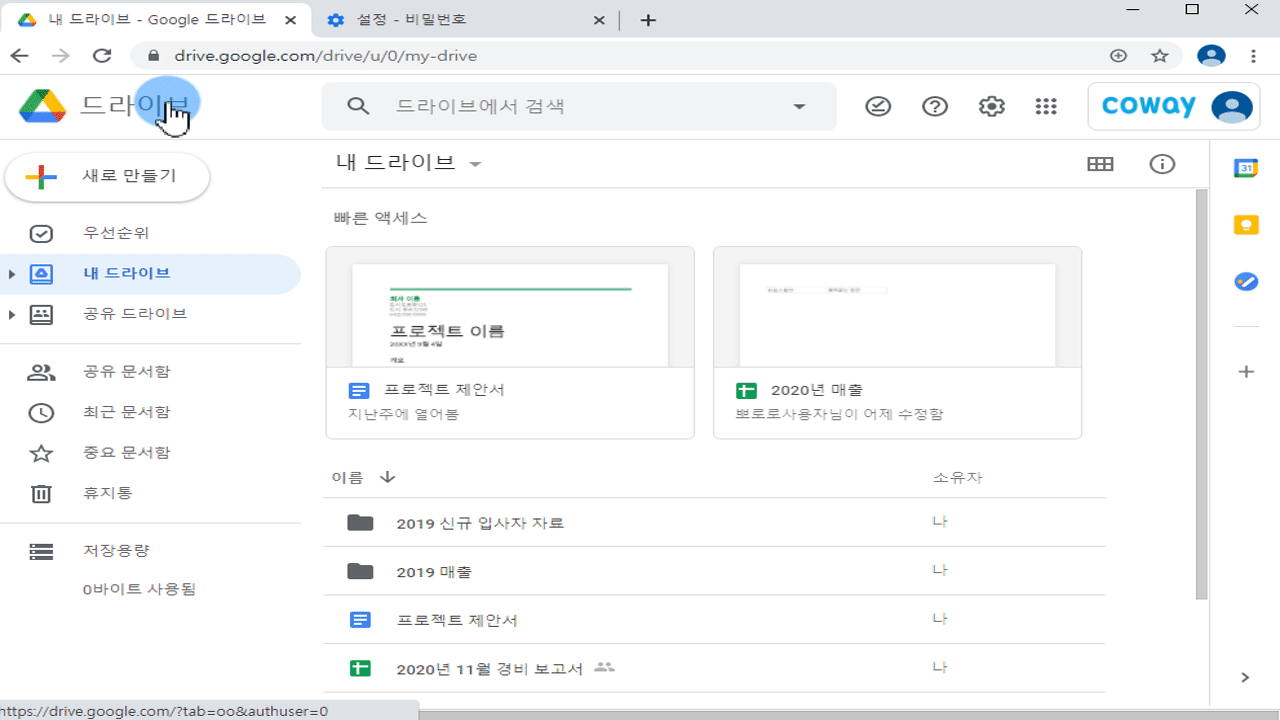Viewport: 1280px width, 720px height.
Task: Open the help question mark icon
Action: pyautogui.click(x=935, y=106)
